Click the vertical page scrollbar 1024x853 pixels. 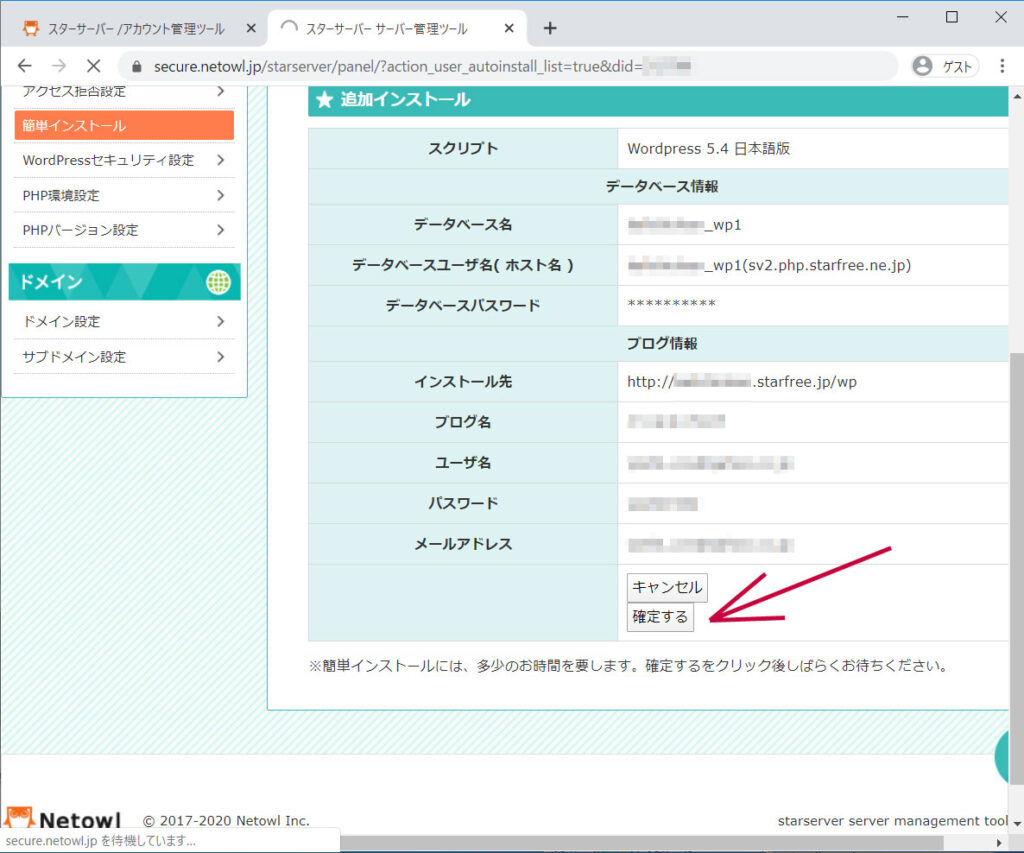pyautogui.click(x=1017, y=568)
